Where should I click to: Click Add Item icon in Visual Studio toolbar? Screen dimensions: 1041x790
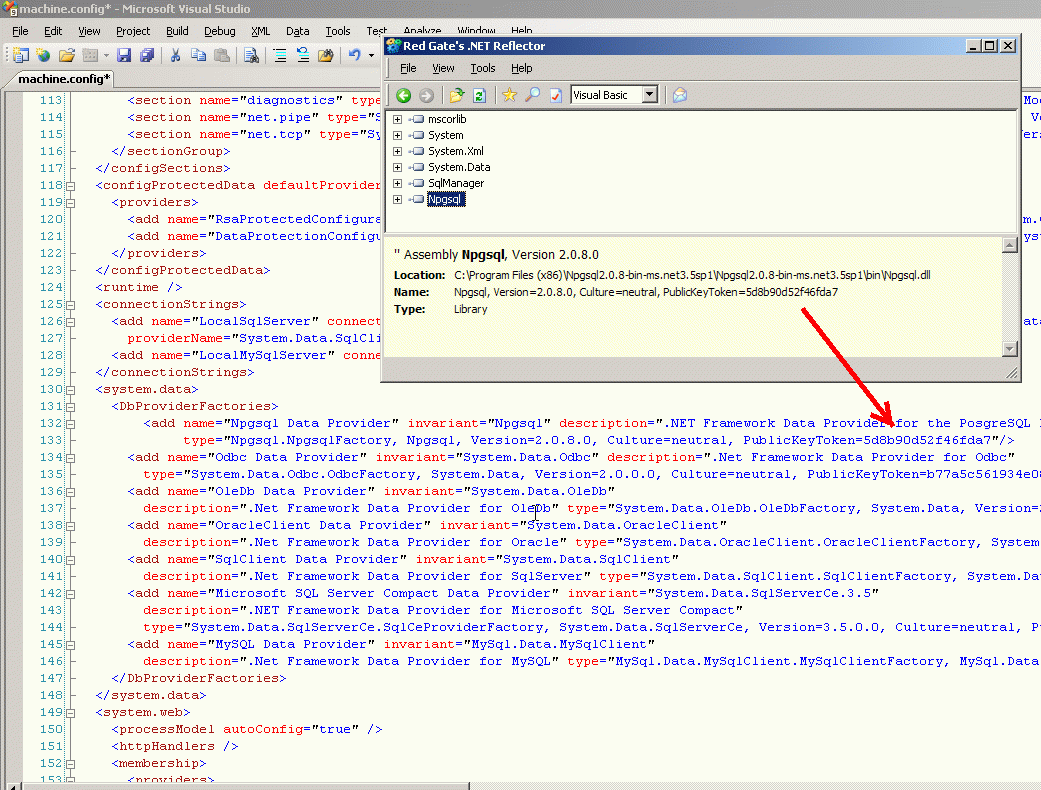point(90,55)
